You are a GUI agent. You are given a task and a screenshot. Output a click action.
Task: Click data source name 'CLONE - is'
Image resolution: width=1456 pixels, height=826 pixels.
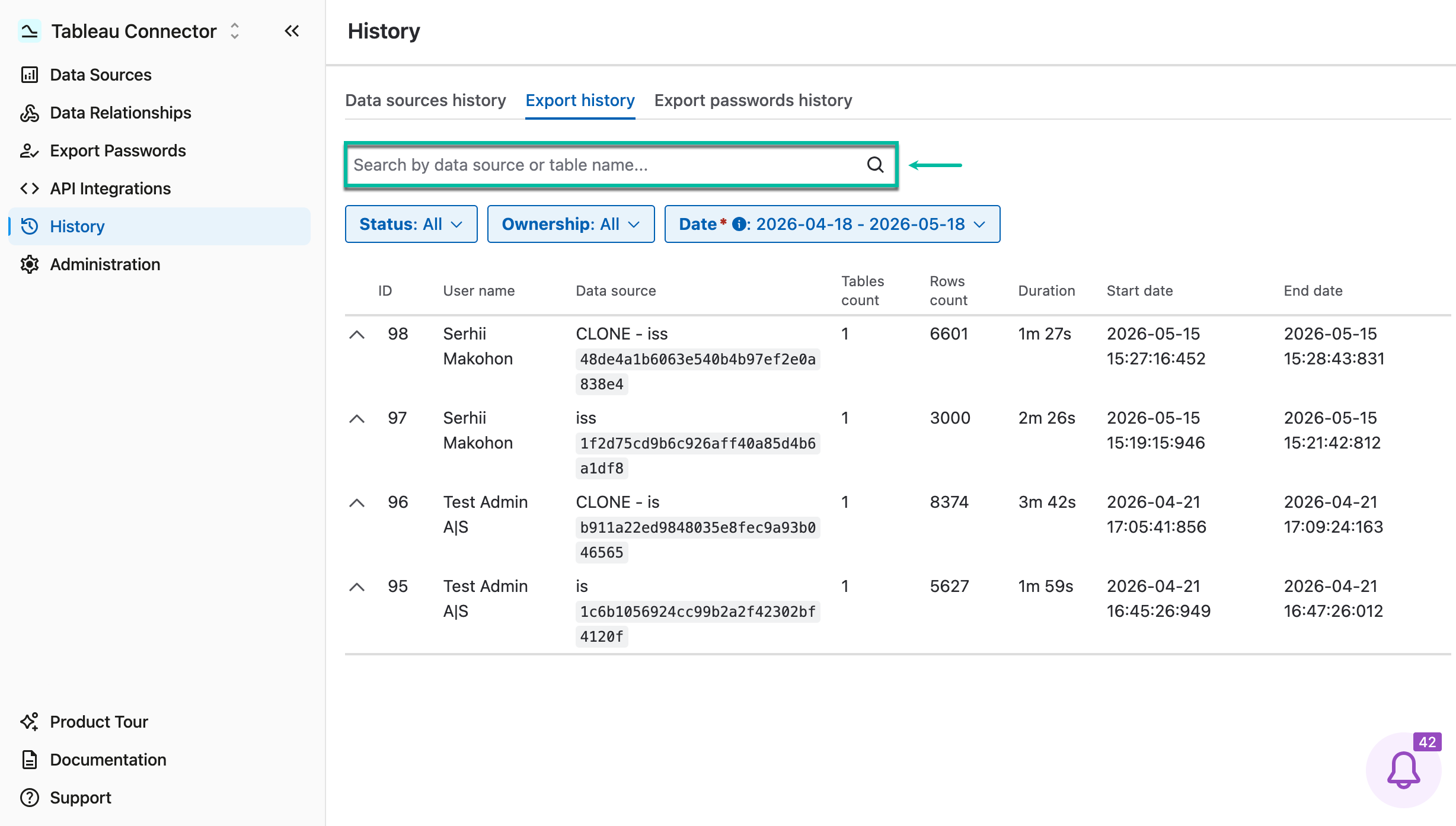618,502
